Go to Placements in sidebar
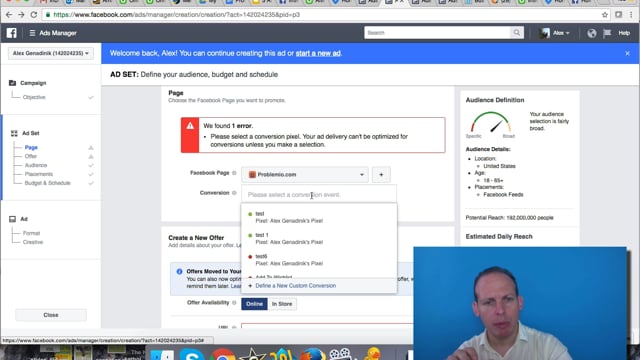The height and width of the screenshot is (360, 640). pyautogui.click(x=39, y=174)
